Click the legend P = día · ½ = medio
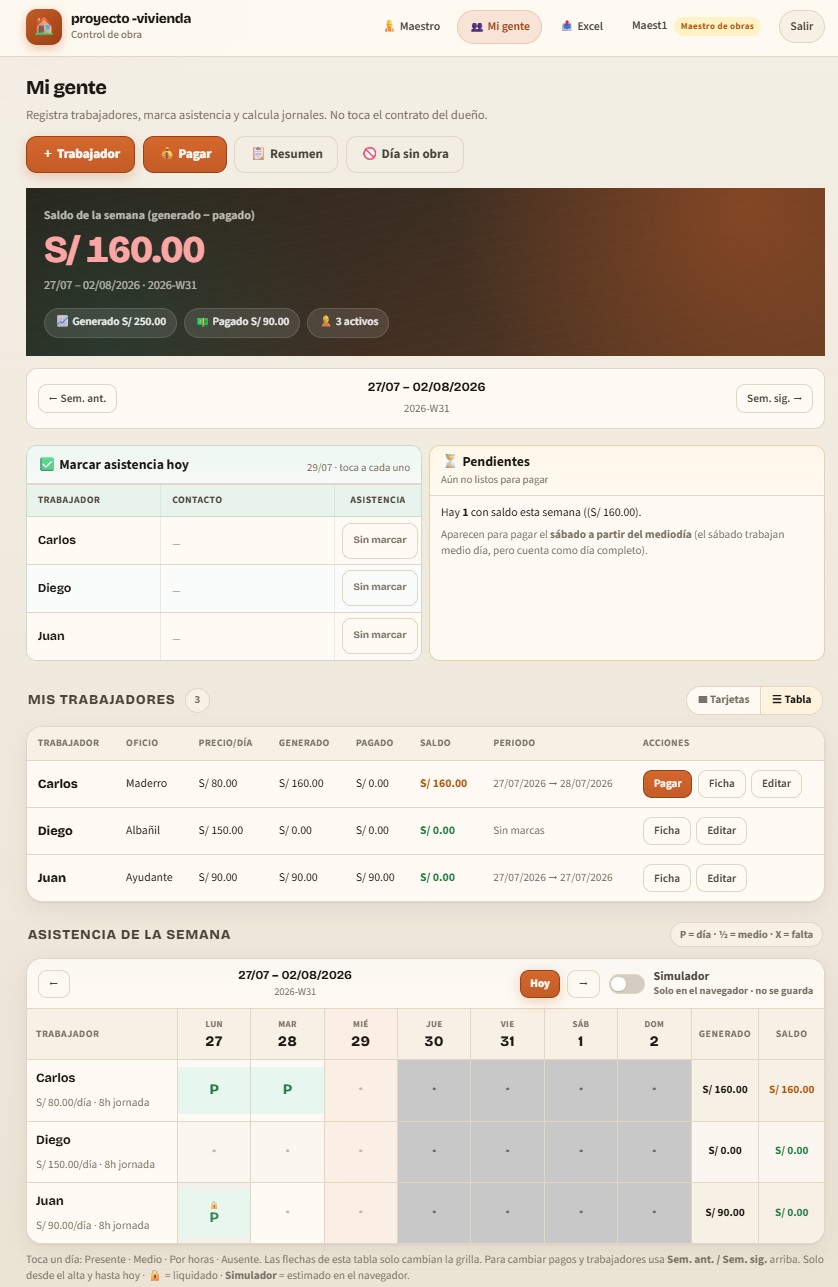Image resolution: width=838 pixels, height=1287 pixels. click(x=746, y=935)
